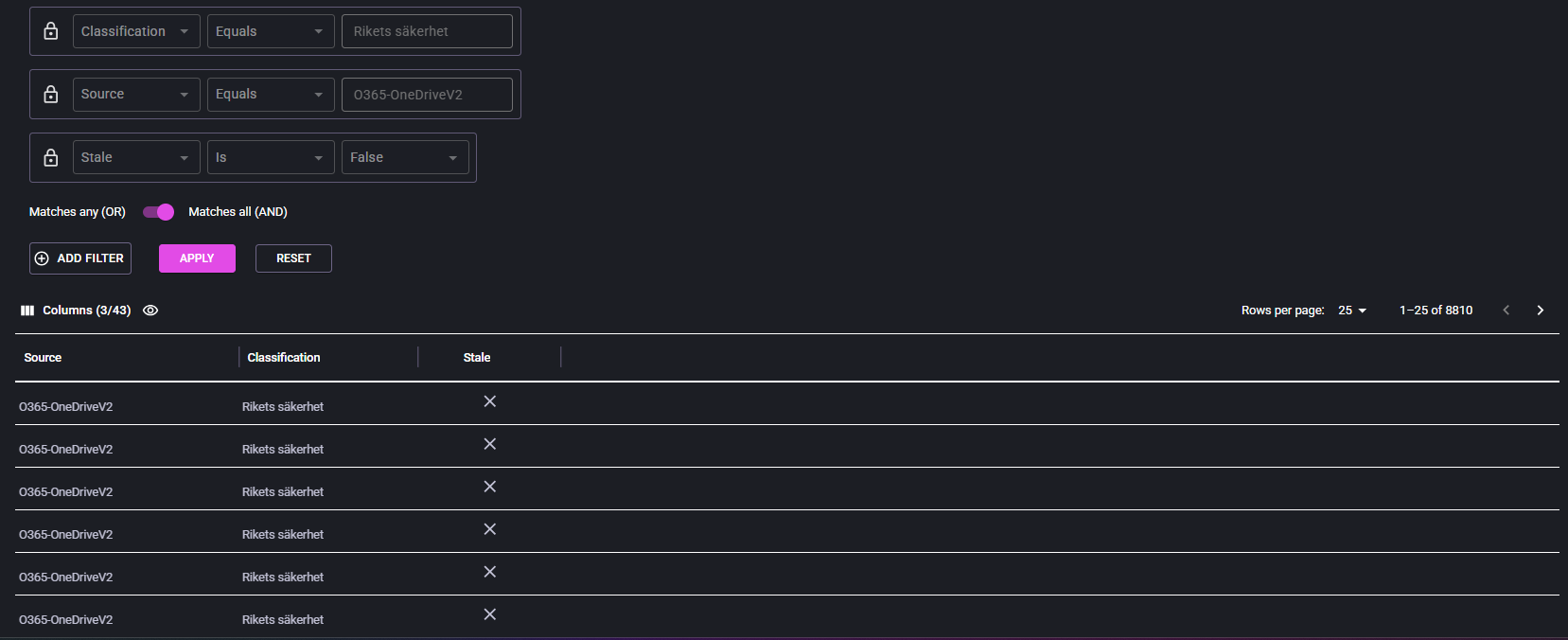1568x640 pixels.
Task: Go to the next results page
Action: click(x=1540, y=311)
